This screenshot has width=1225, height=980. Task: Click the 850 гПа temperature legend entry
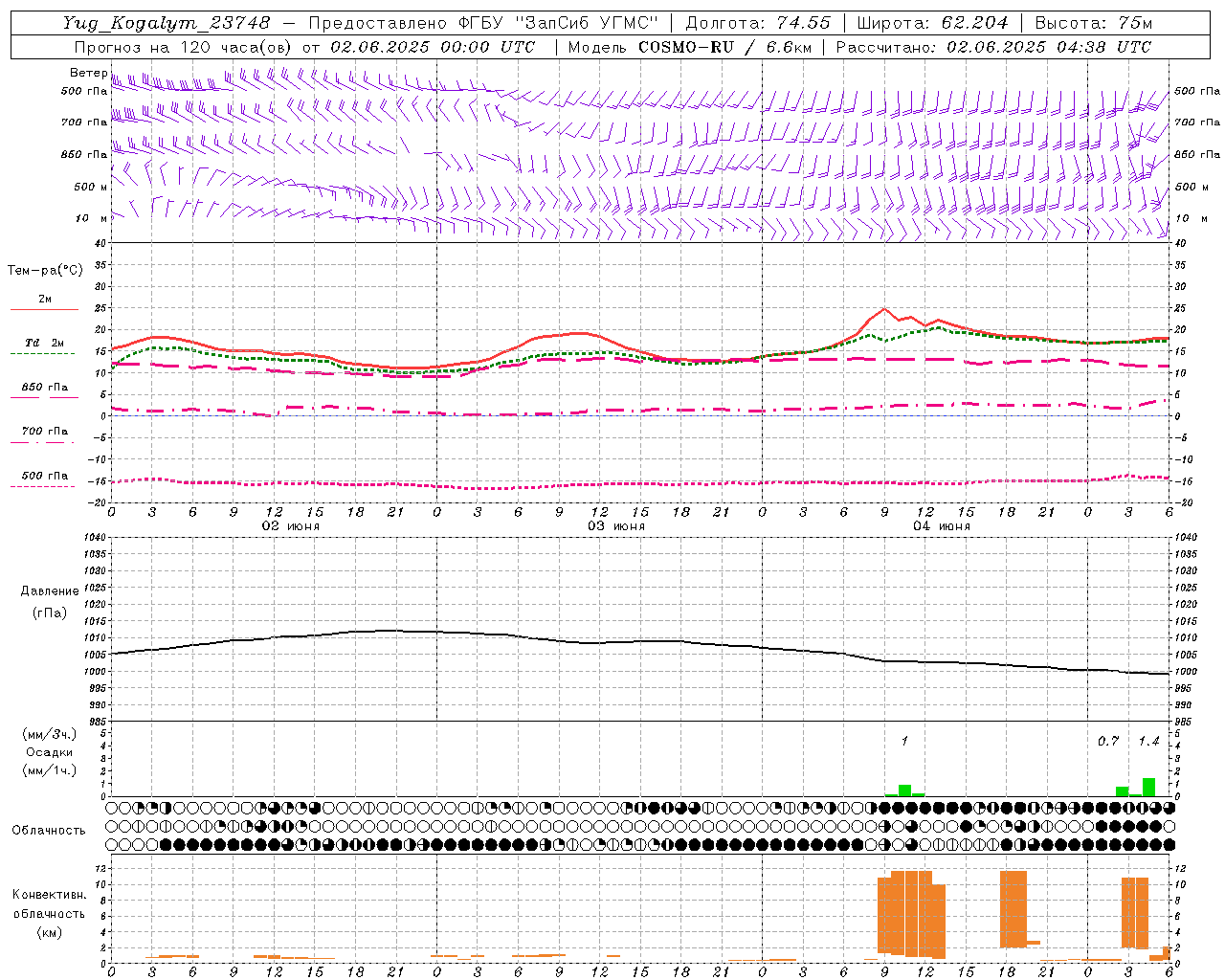(44, 388)
